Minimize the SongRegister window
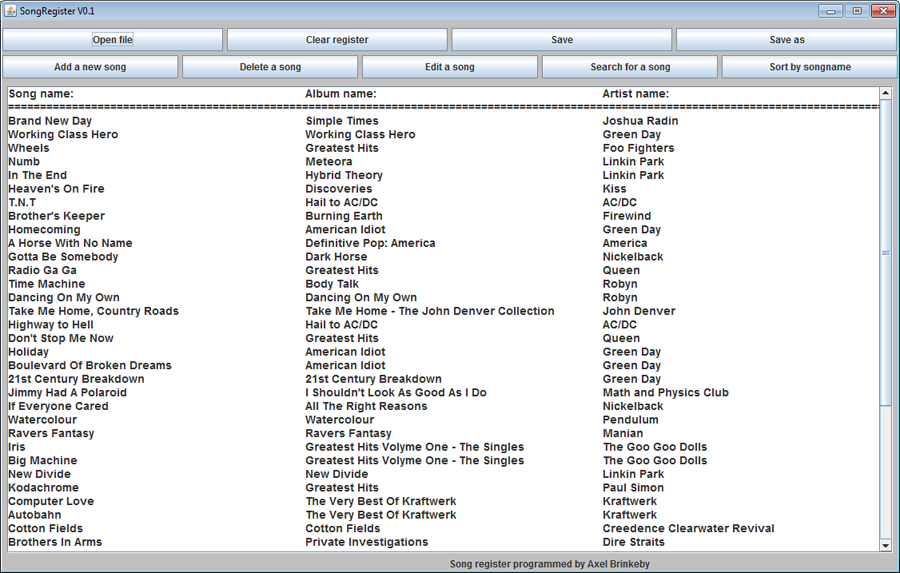Screen dimensions: 900x573 coord(831,11)
